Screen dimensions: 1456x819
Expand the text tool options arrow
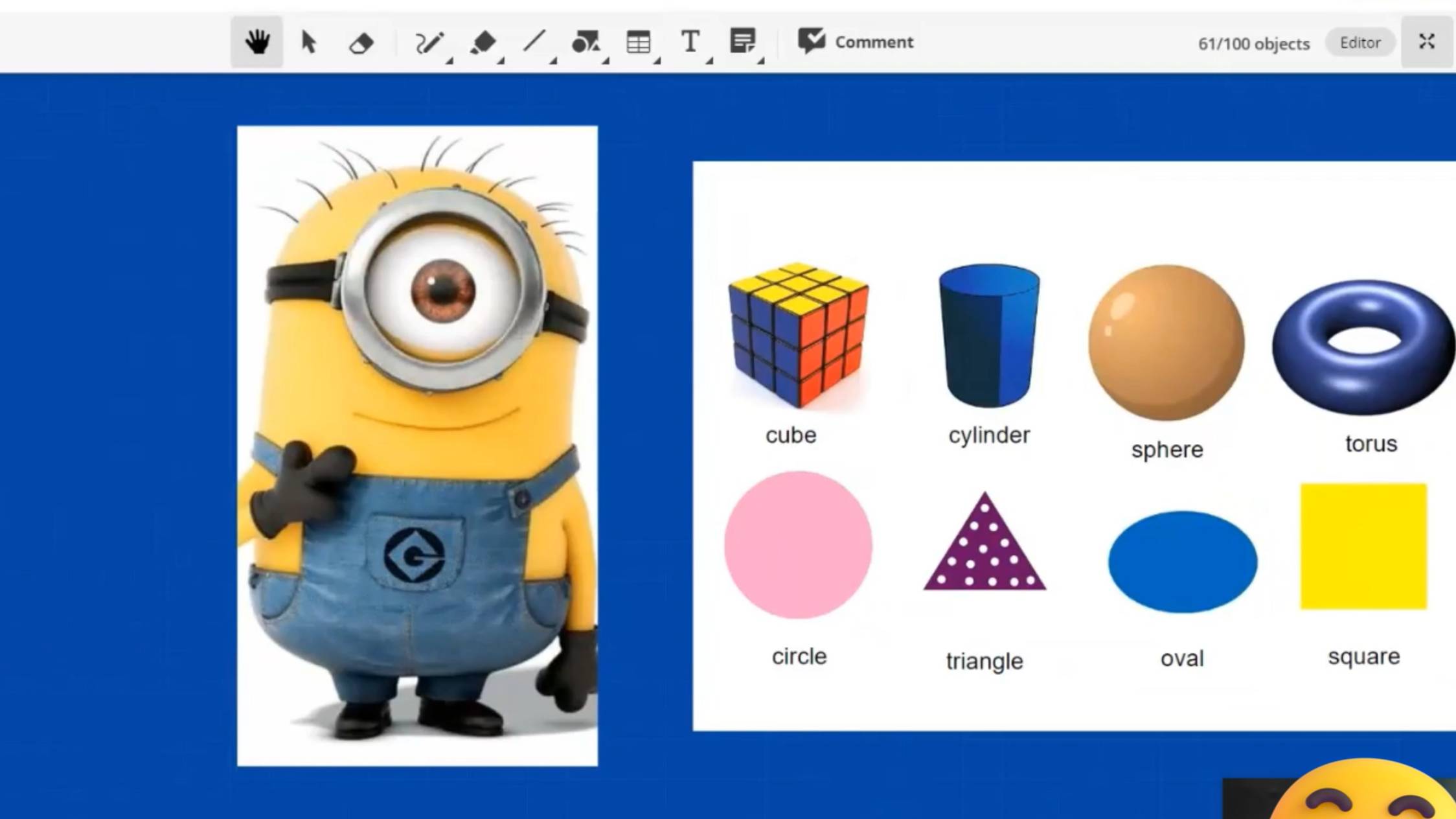(709, 61)
